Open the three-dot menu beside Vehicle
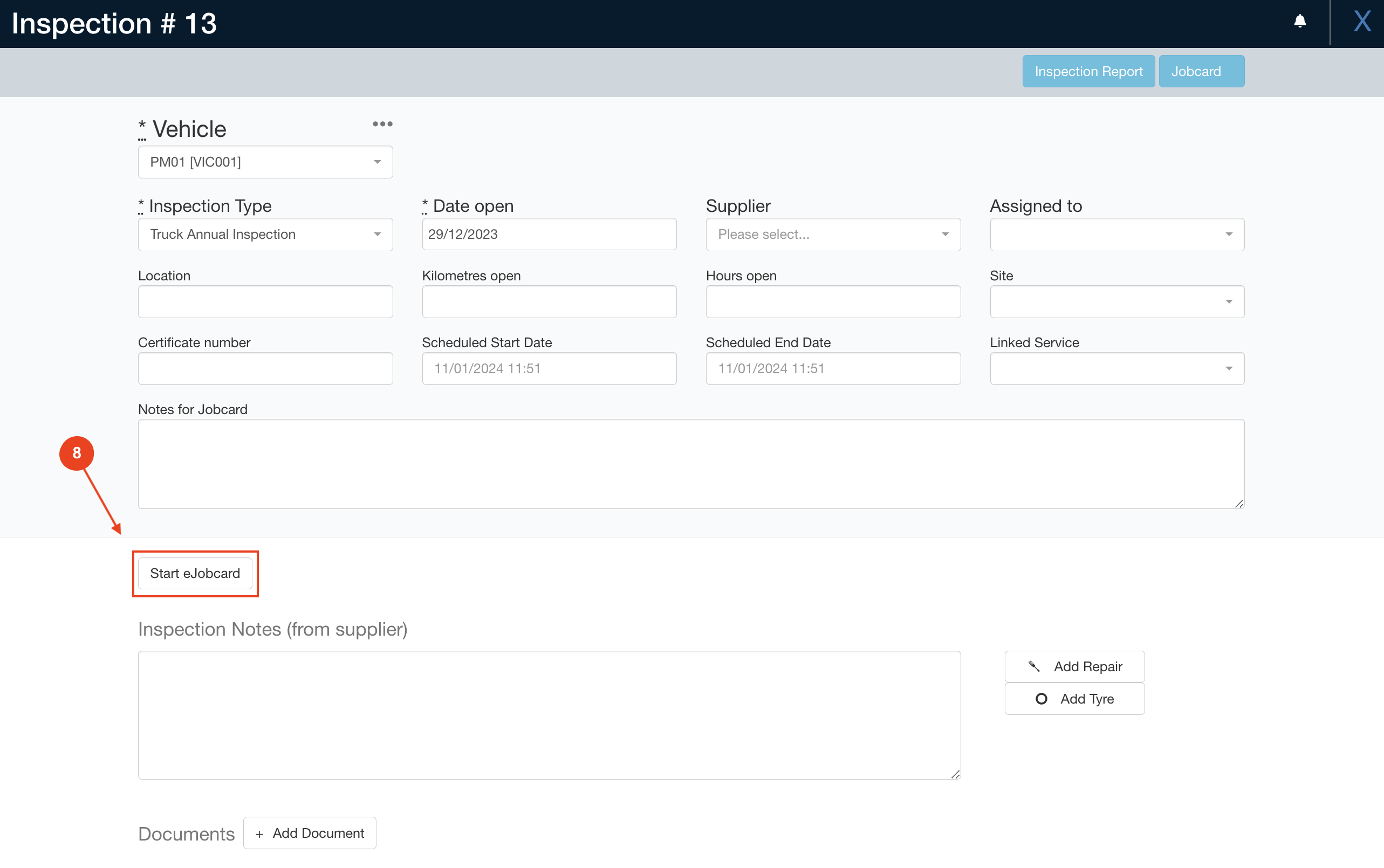The image size is (1384, 868). pos(382,124)
